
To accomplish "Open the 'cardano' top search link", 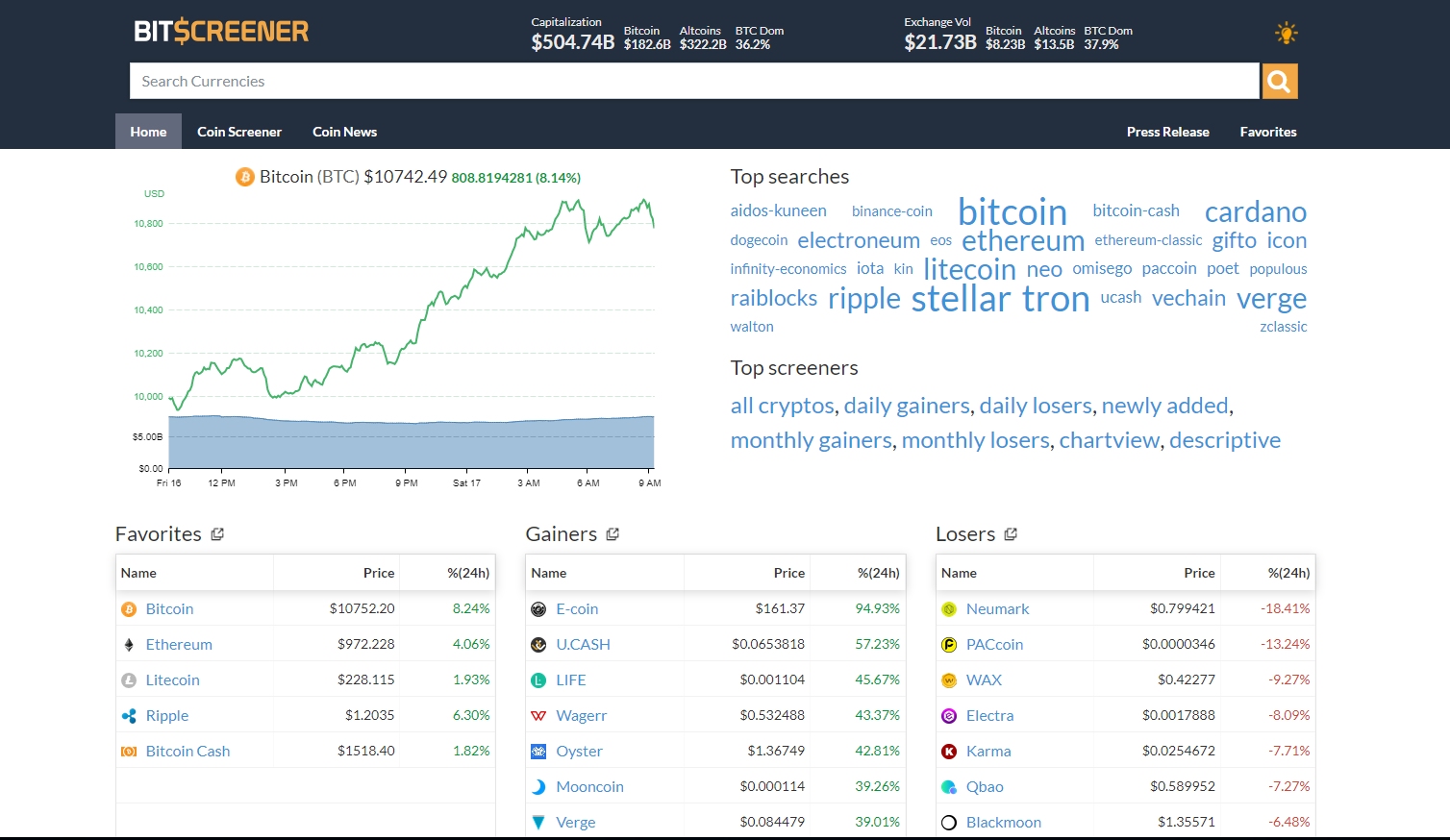I will (x=1256, y=211).
